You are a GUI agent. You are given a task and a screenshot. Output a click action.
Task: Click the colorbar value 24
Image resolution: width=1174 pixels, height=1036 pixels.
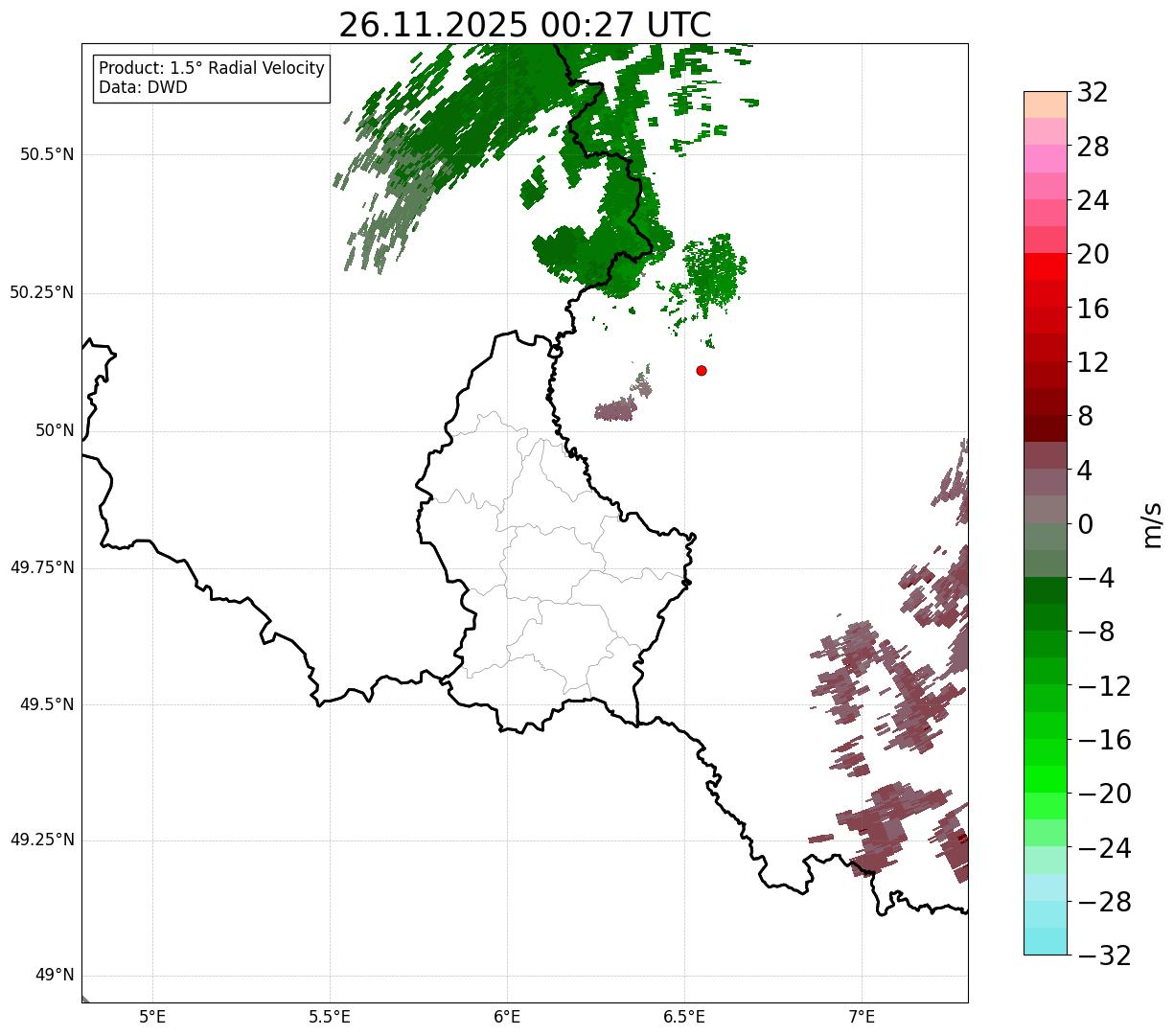(x=1093, y=201)
